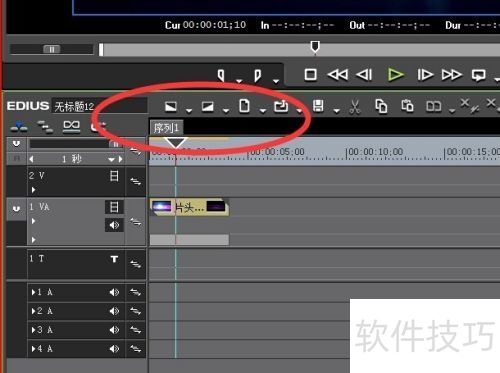
Task: Click the open project folder icon
Action: click(x=281, y=106)
